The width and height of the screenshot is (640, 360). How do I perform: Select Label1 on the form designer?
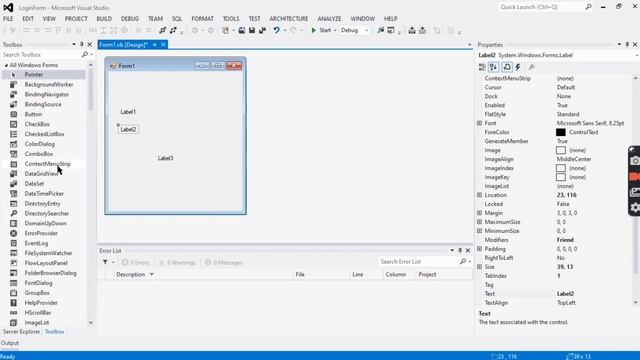coord(128,112)
